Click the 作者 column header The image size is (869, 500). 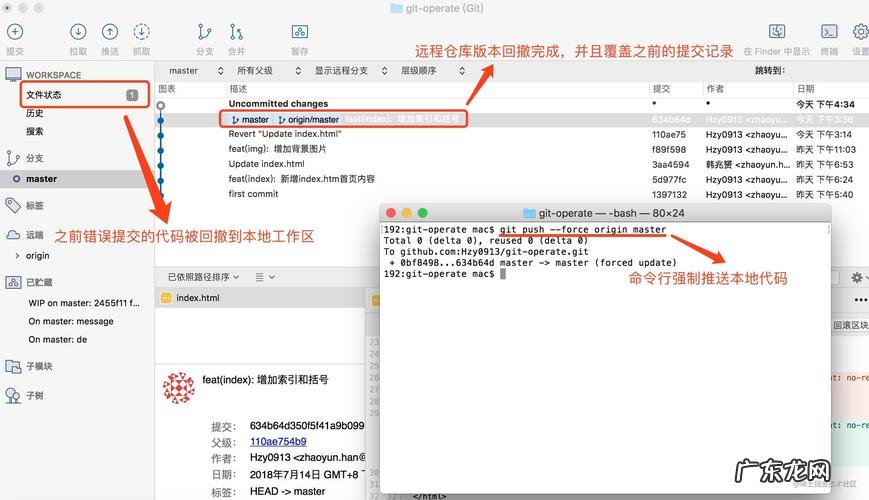[715, 89]
